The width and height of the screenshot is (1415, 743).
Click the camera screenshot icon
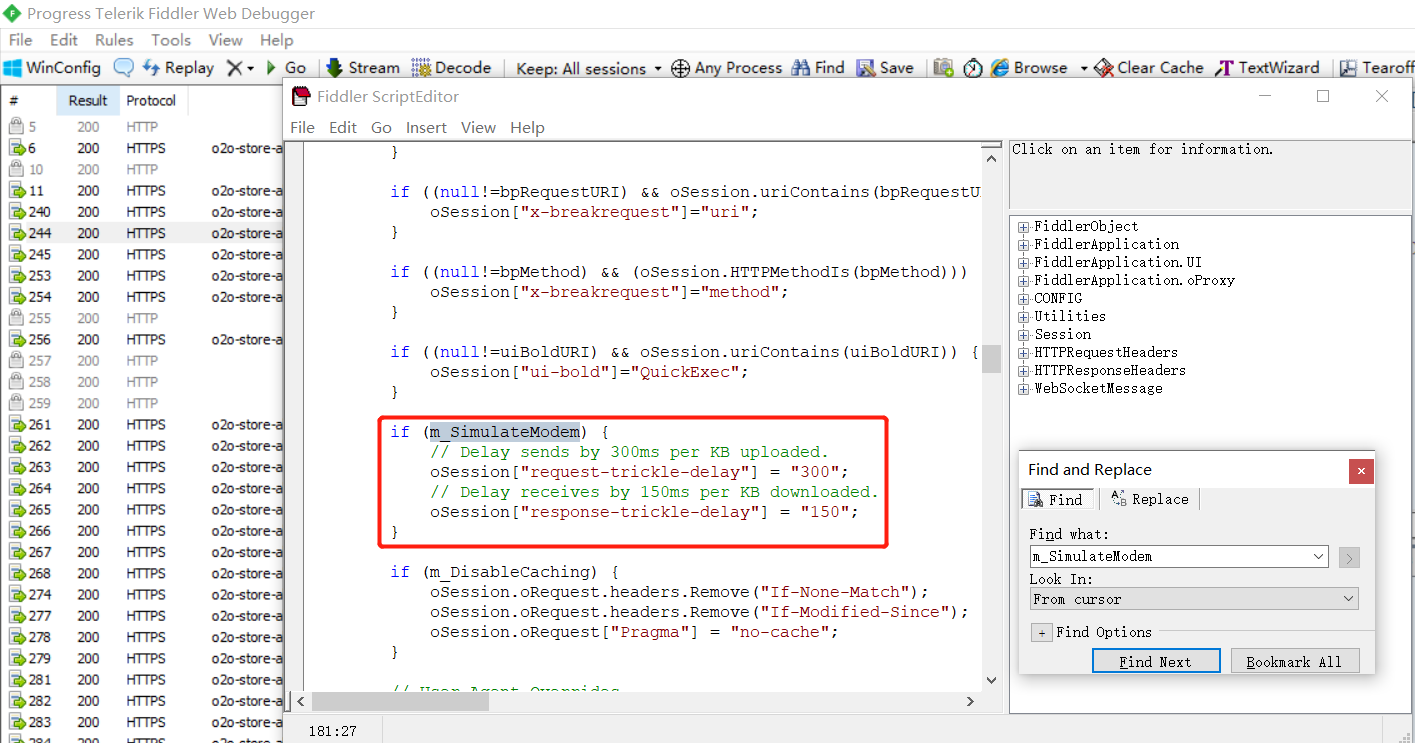(x=943, y=68)
